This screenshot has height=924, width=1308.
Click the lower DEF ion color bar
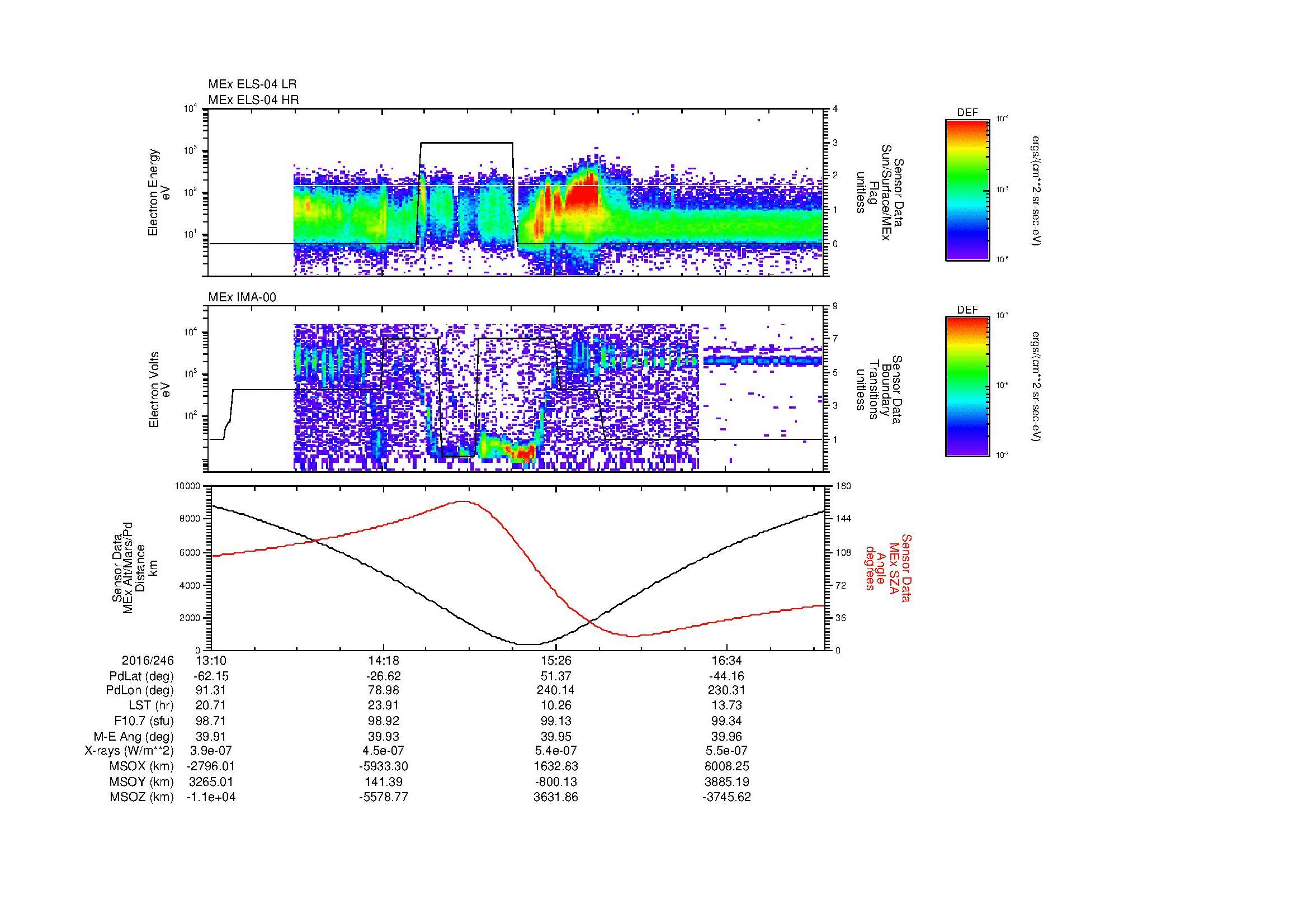967,387
